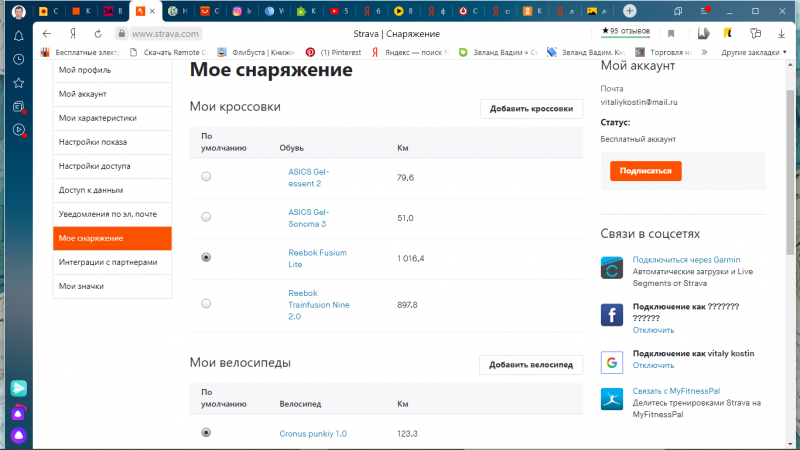This screenshot has width=800, height=450.
Task: Disconnect Facebook via Отключить link
Action: pyautogui.click(x=653, y=330)
